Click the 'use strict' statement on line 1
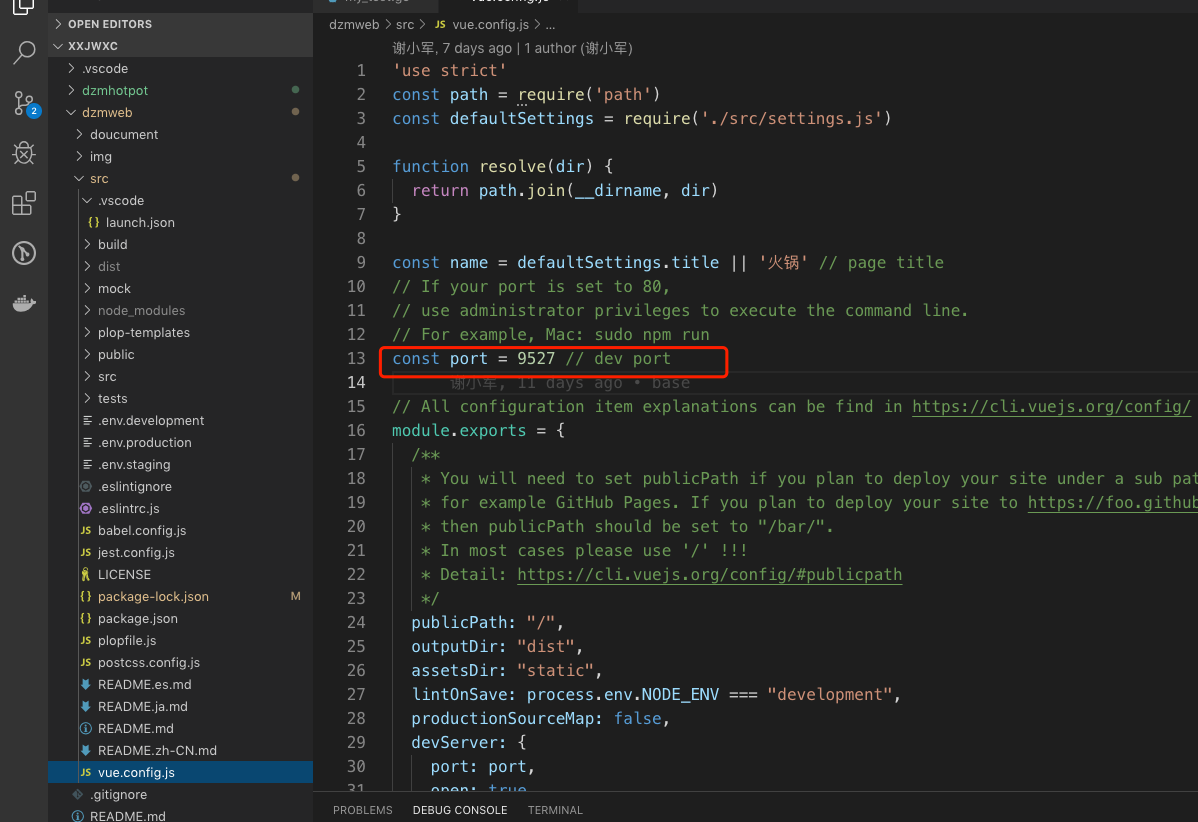Screen dimensions: 1198x822 pyautogui.click(x=449, y=70)
